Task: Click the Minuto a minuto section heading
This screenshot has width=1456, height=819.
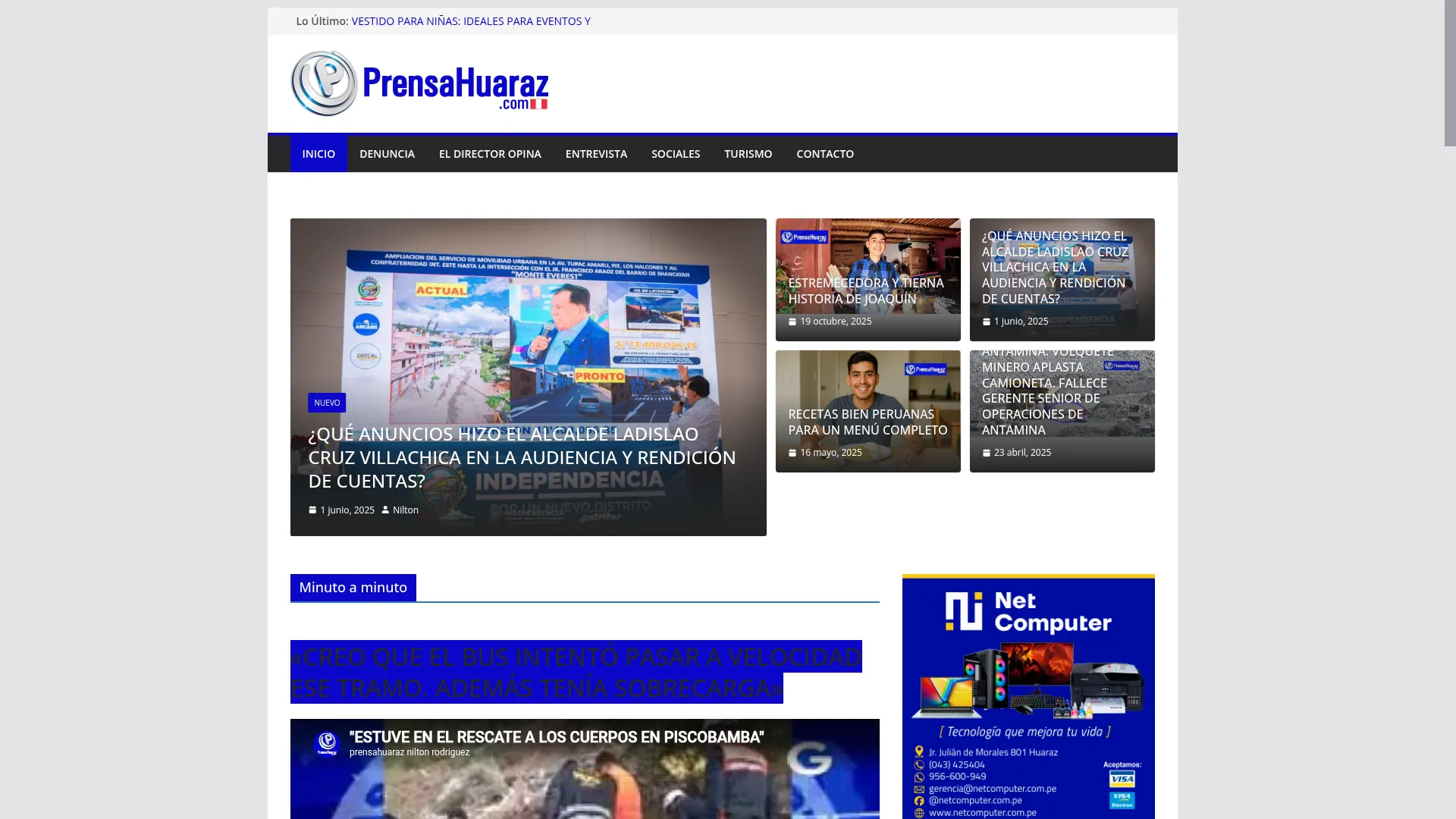Action: pyautogui.click(x=353, y=588)
